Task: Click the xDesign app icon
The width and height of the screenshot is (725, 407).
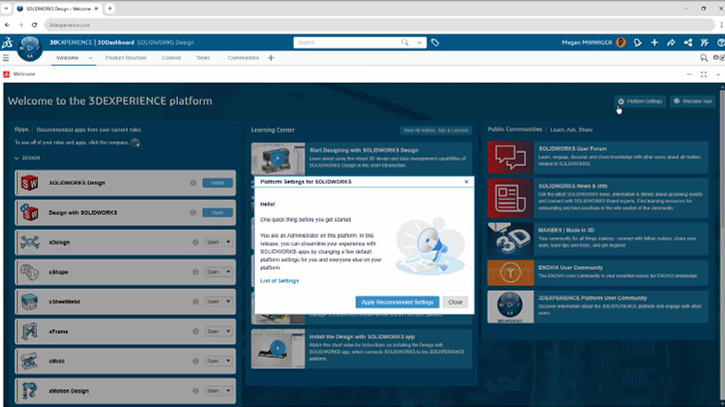Action: click(30, 242)
